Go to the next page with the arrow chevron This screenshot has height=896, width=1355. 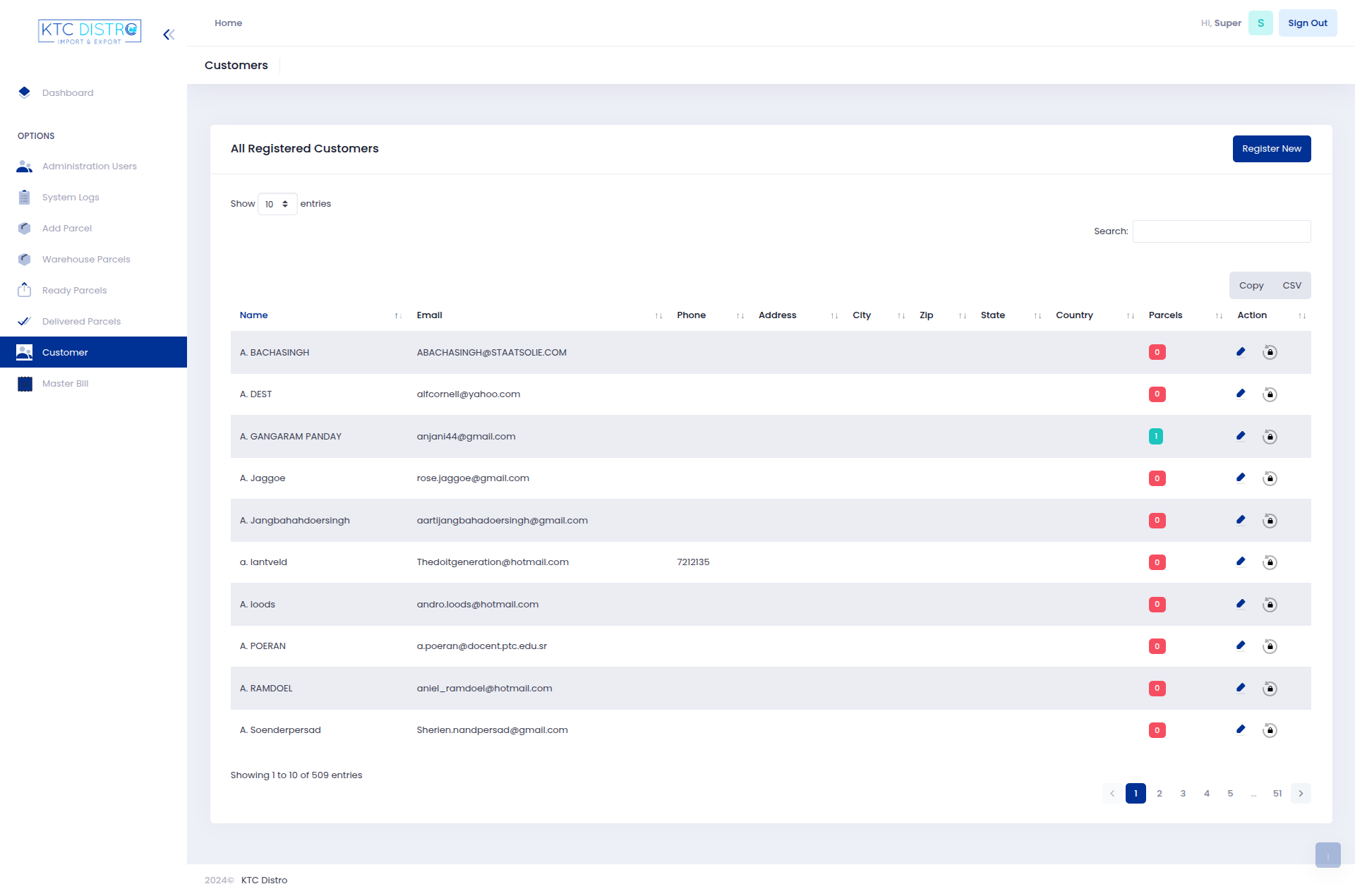click(1301, 793)
